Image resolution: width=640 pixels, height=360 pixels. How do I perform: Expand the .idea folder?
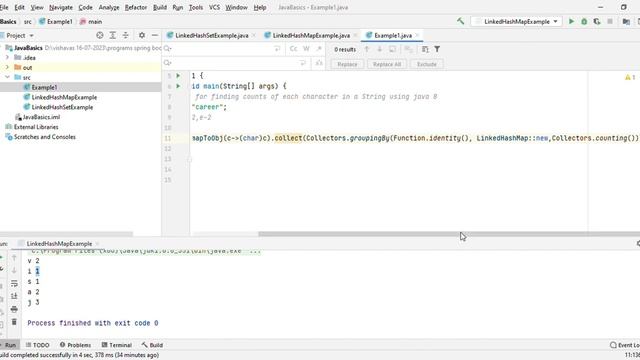[x=7, y=58]
